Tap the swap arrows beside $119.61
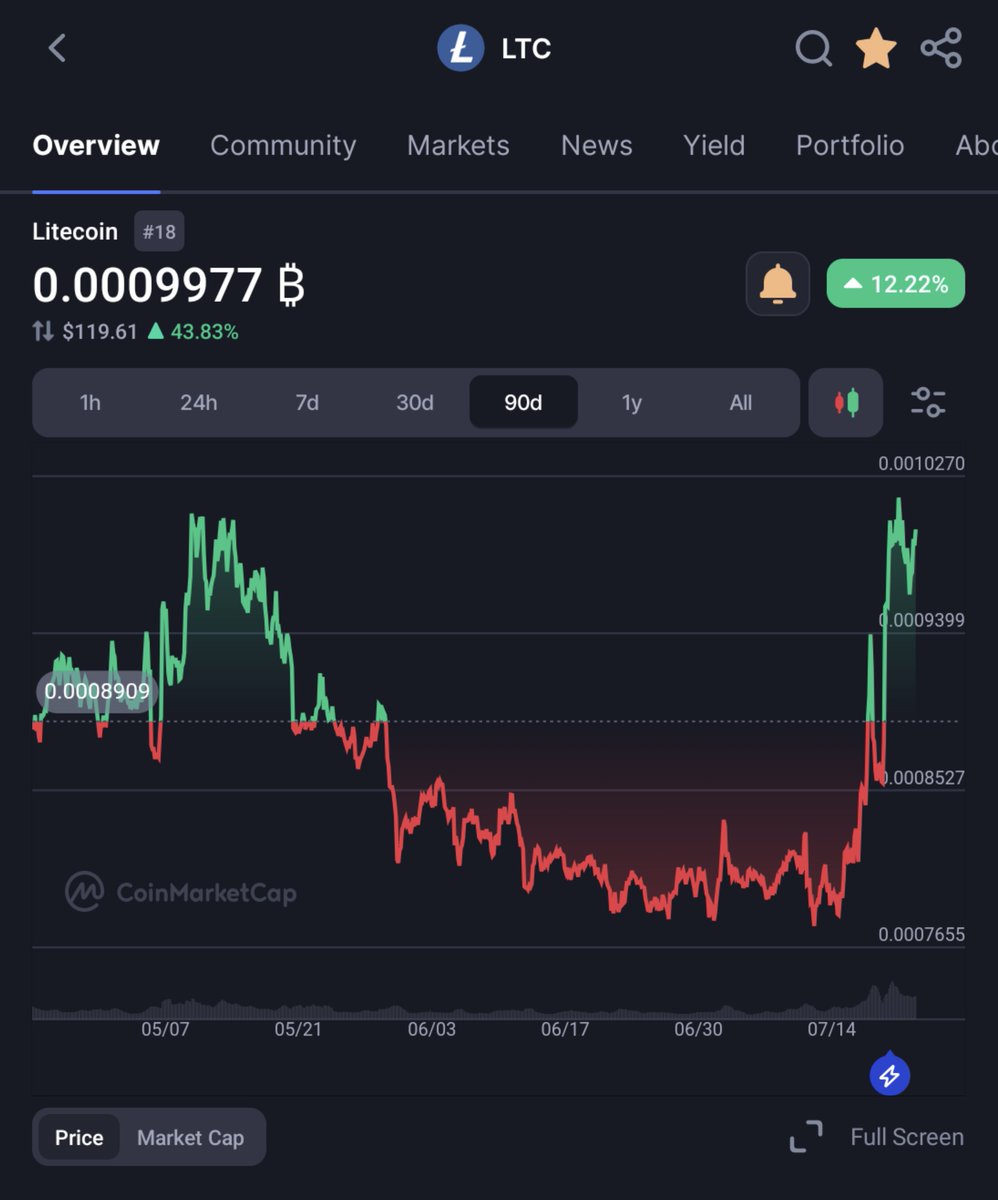The height and width of the screenshot is (1200, 998). (x=43, y=332)
